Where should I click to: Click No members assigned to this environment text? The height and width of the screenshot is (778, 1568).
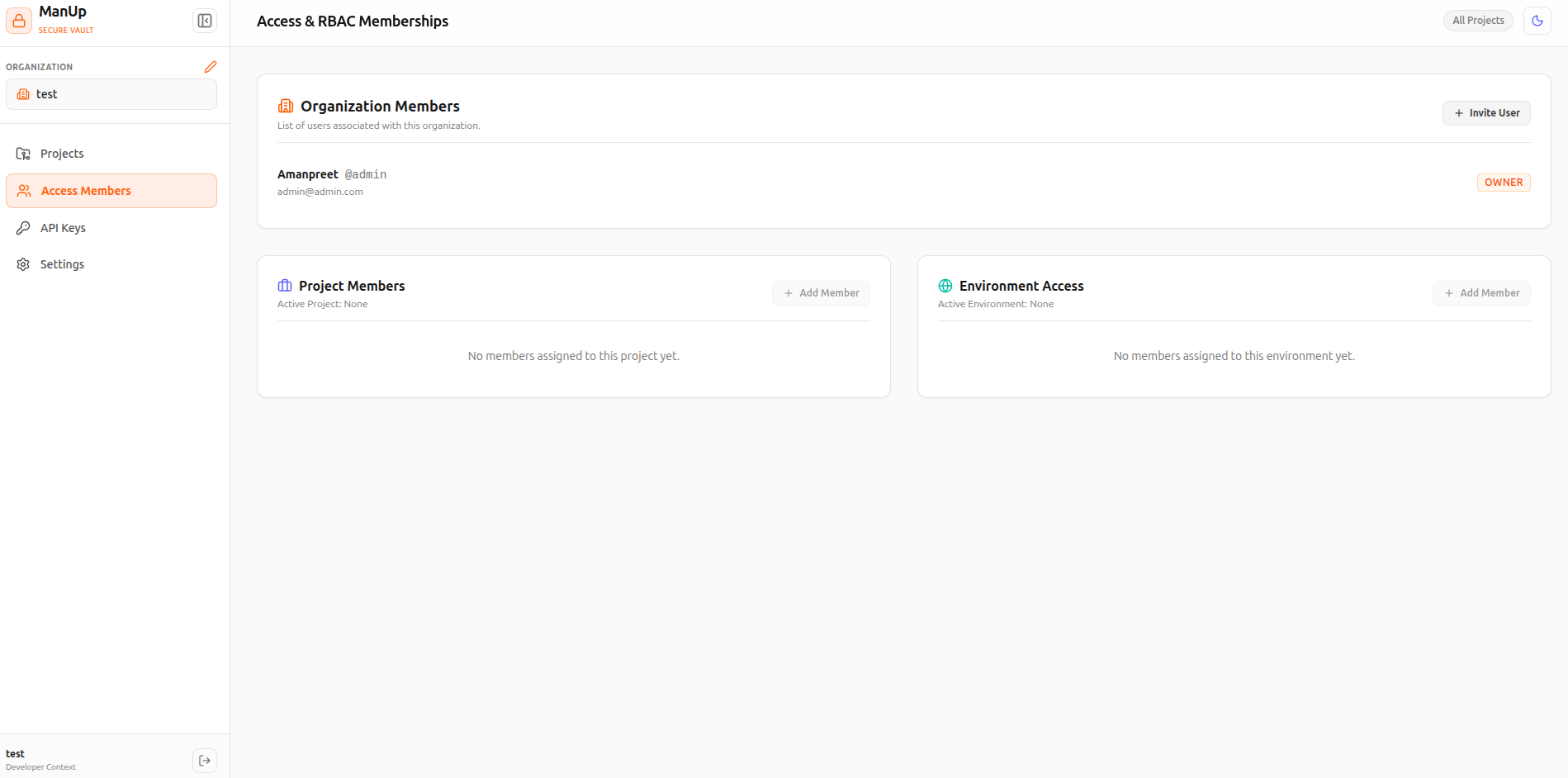[1234, 356]
